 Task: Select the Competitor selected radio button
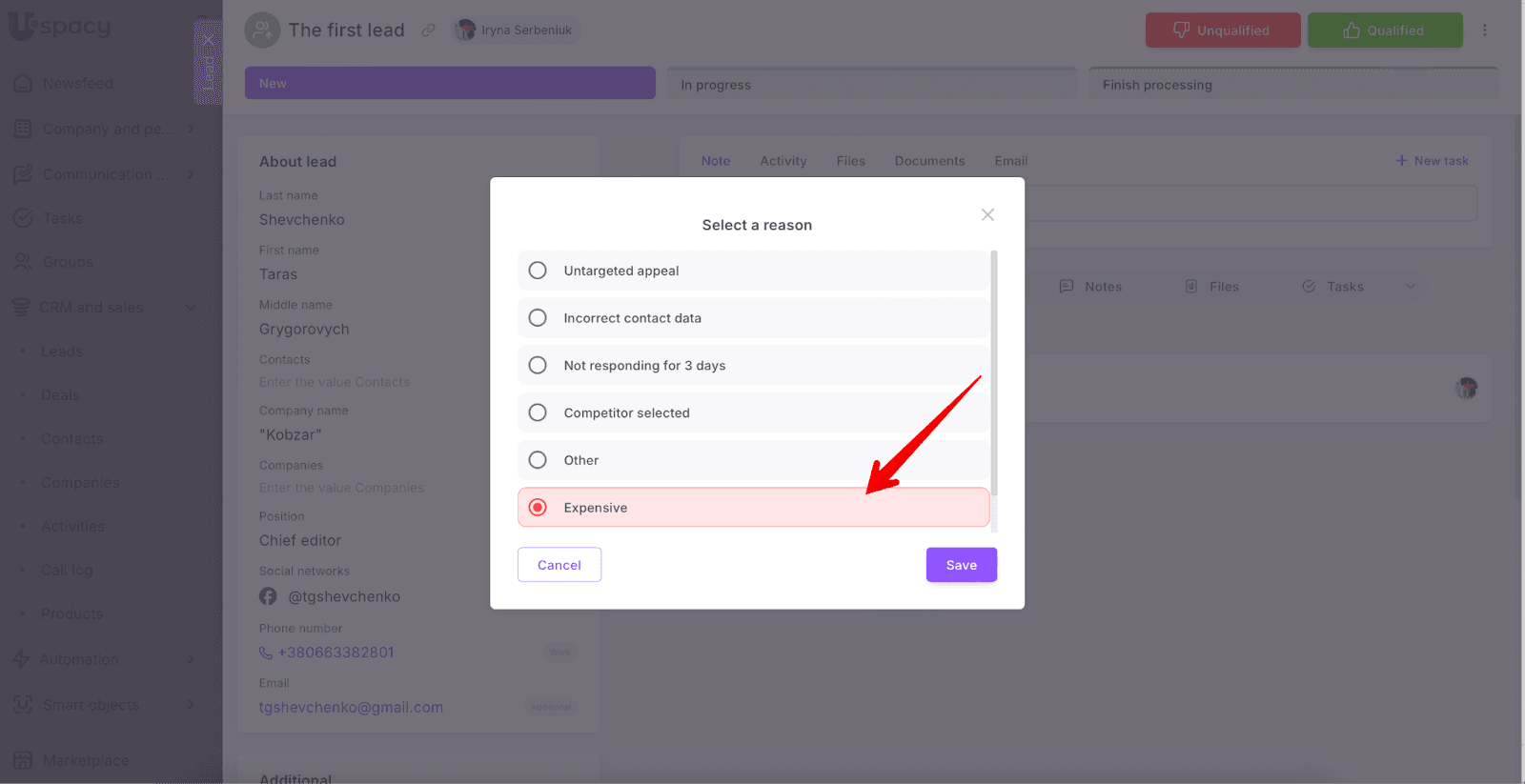pos(538,412)
